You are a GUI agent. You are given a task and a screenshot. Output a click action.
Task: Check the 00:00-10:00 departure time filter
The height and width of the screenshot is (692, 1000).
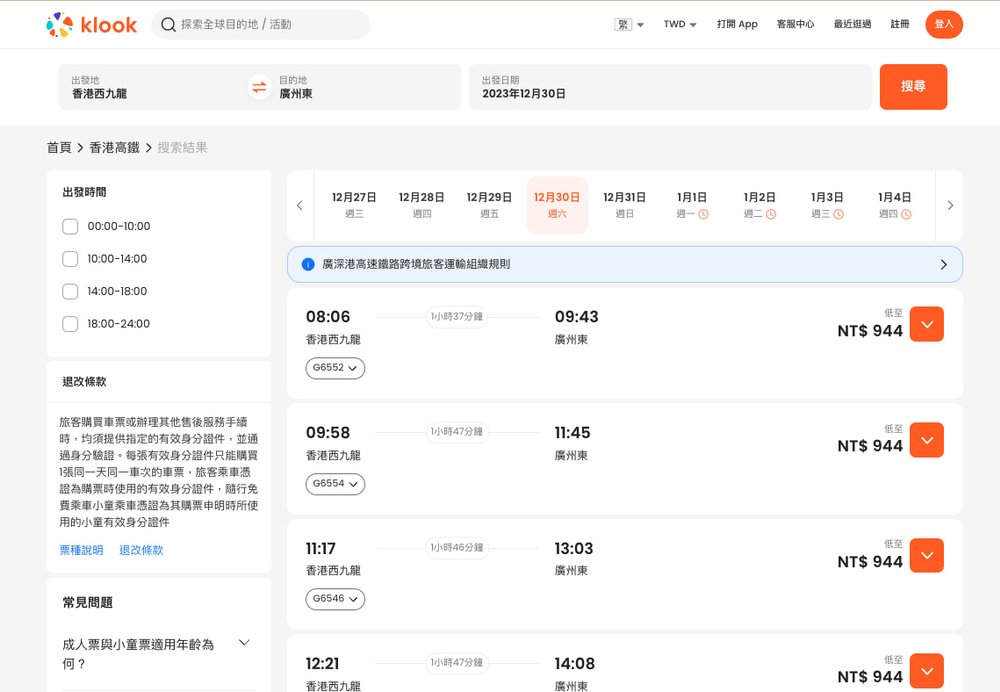(x=70, y=226)
